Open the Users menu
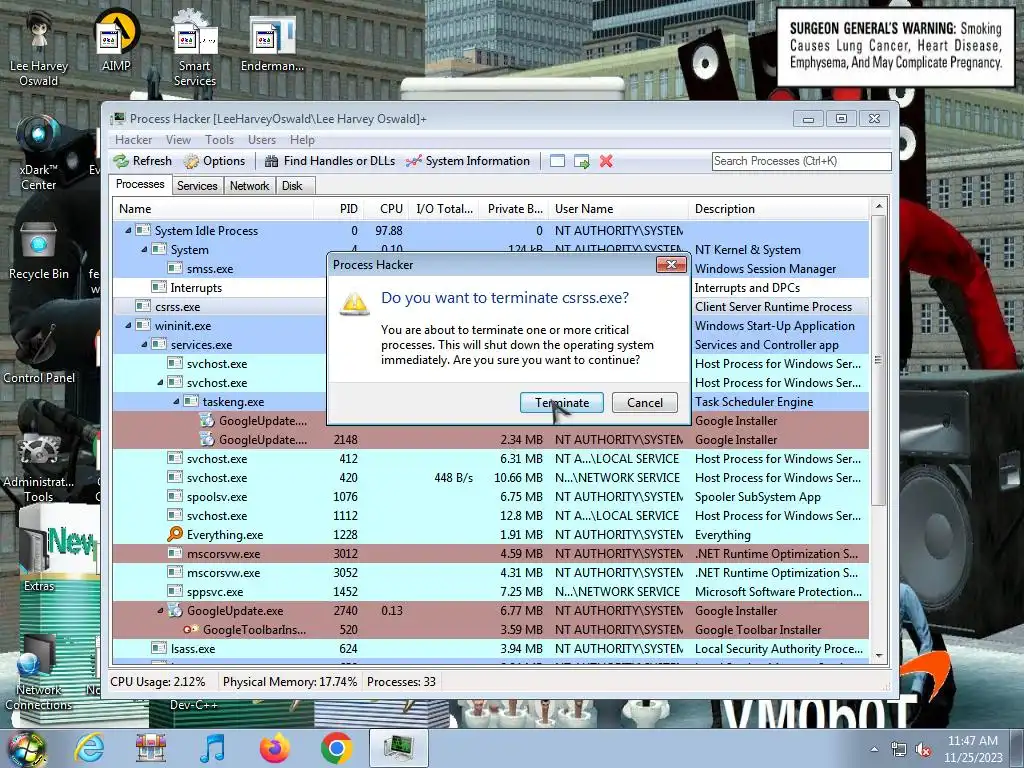This screenshot has width=1024, height=768. point(261,140)
